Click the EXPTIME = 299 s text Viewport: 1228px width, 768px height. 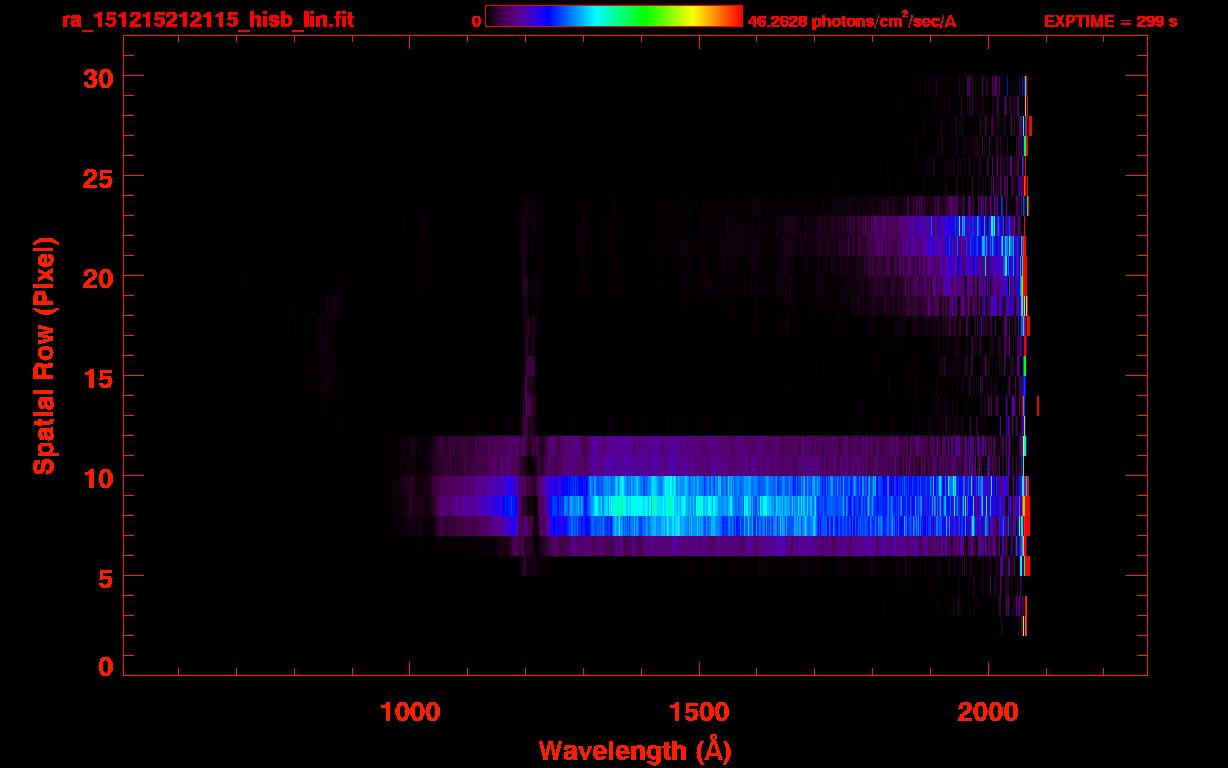coord(1110,21)
